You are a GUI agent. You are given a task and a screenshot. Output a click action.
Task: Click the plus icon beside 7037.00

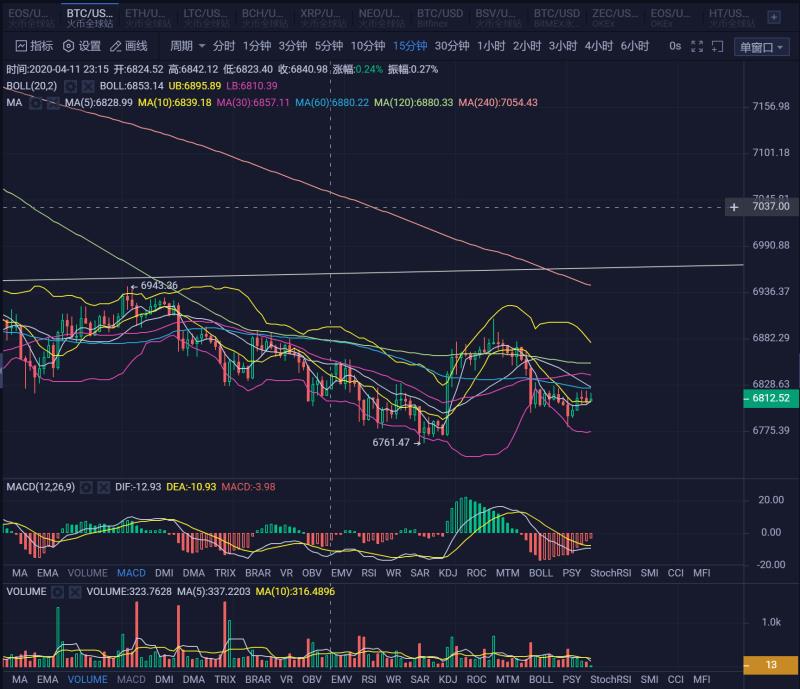click(x=734, y=207)
